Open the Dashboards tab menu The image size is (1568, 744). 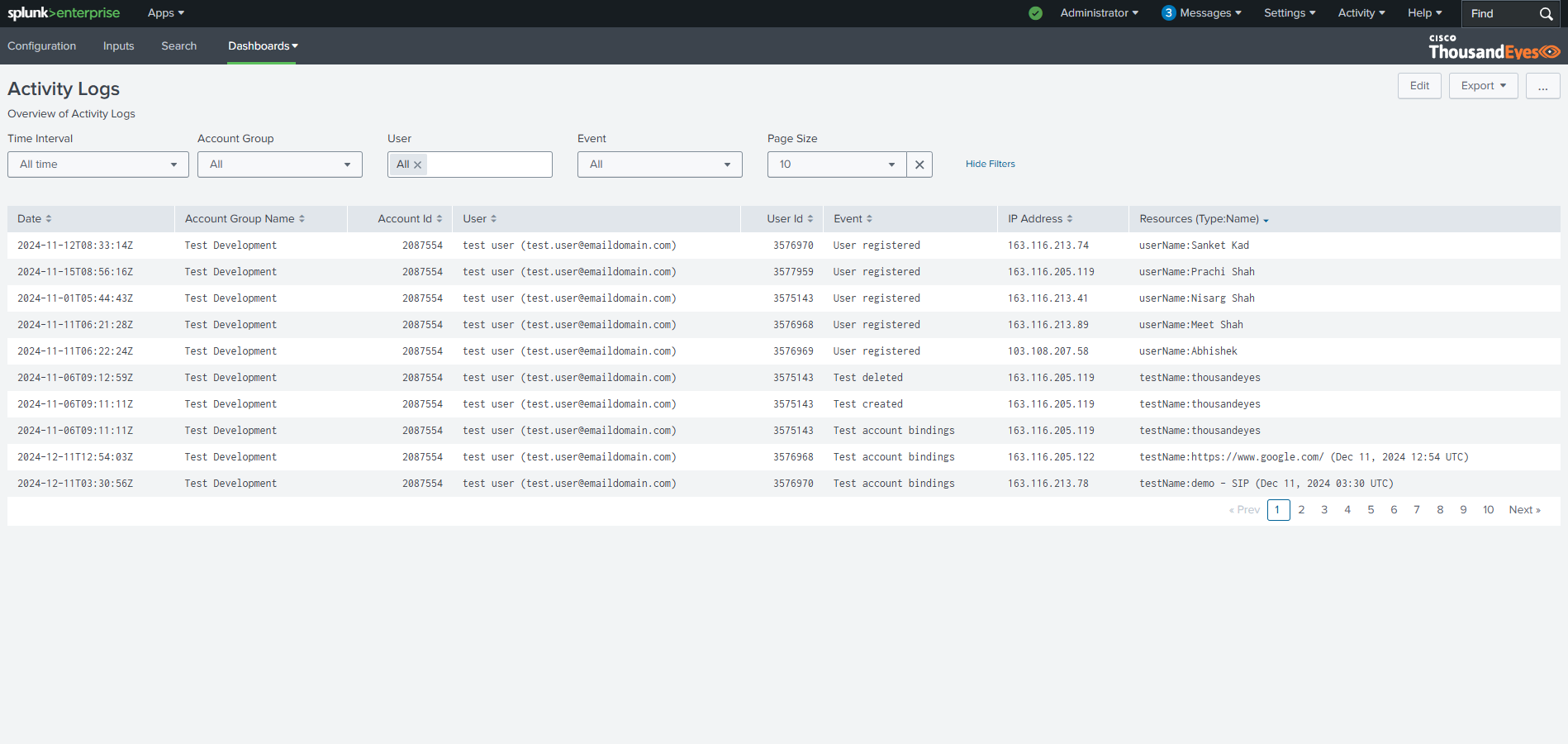click(x=263, y=46)
